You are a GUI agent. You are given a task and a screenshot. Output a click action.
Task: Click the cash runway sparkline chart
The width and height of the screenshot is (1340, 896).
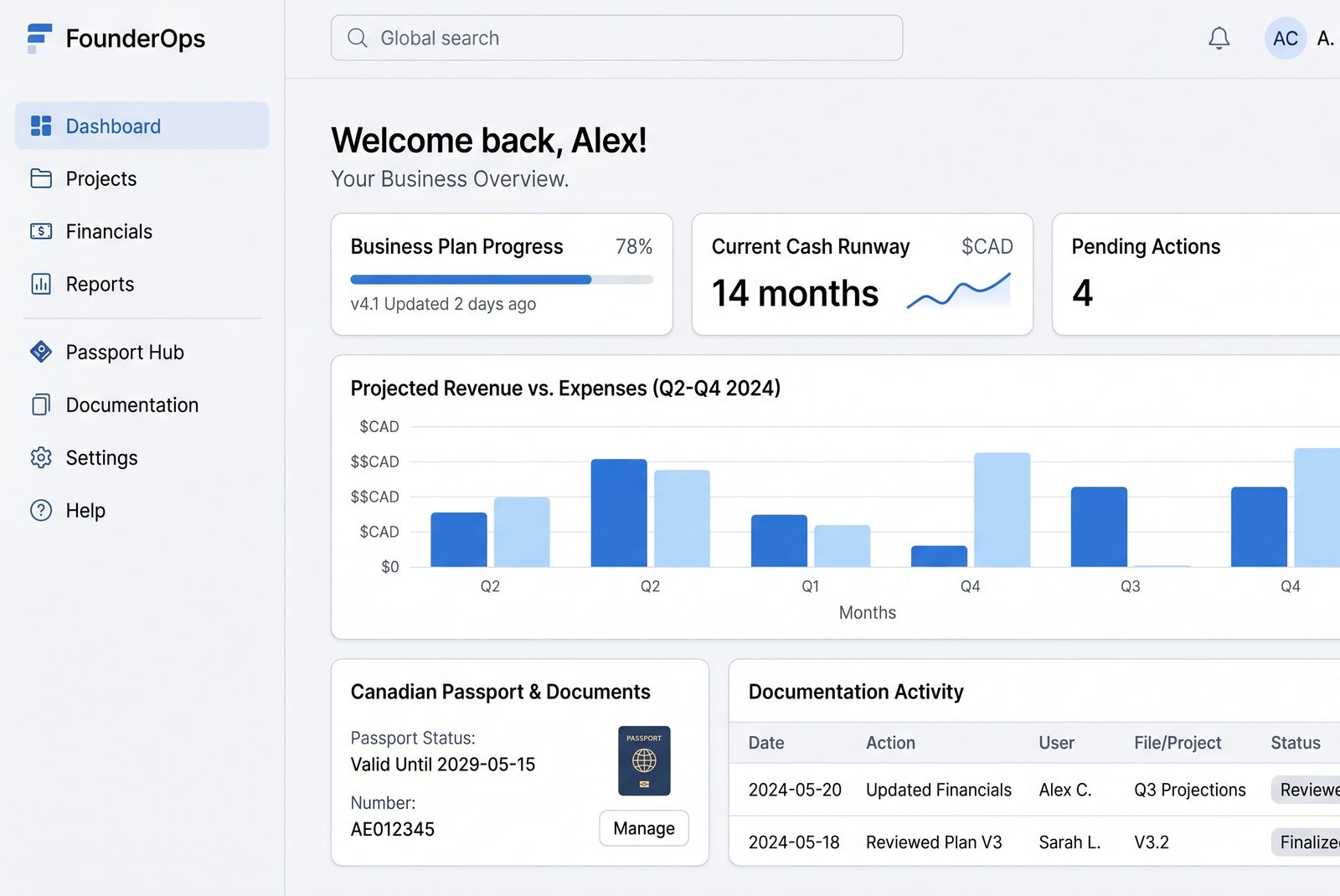click(x=959, y=291)
